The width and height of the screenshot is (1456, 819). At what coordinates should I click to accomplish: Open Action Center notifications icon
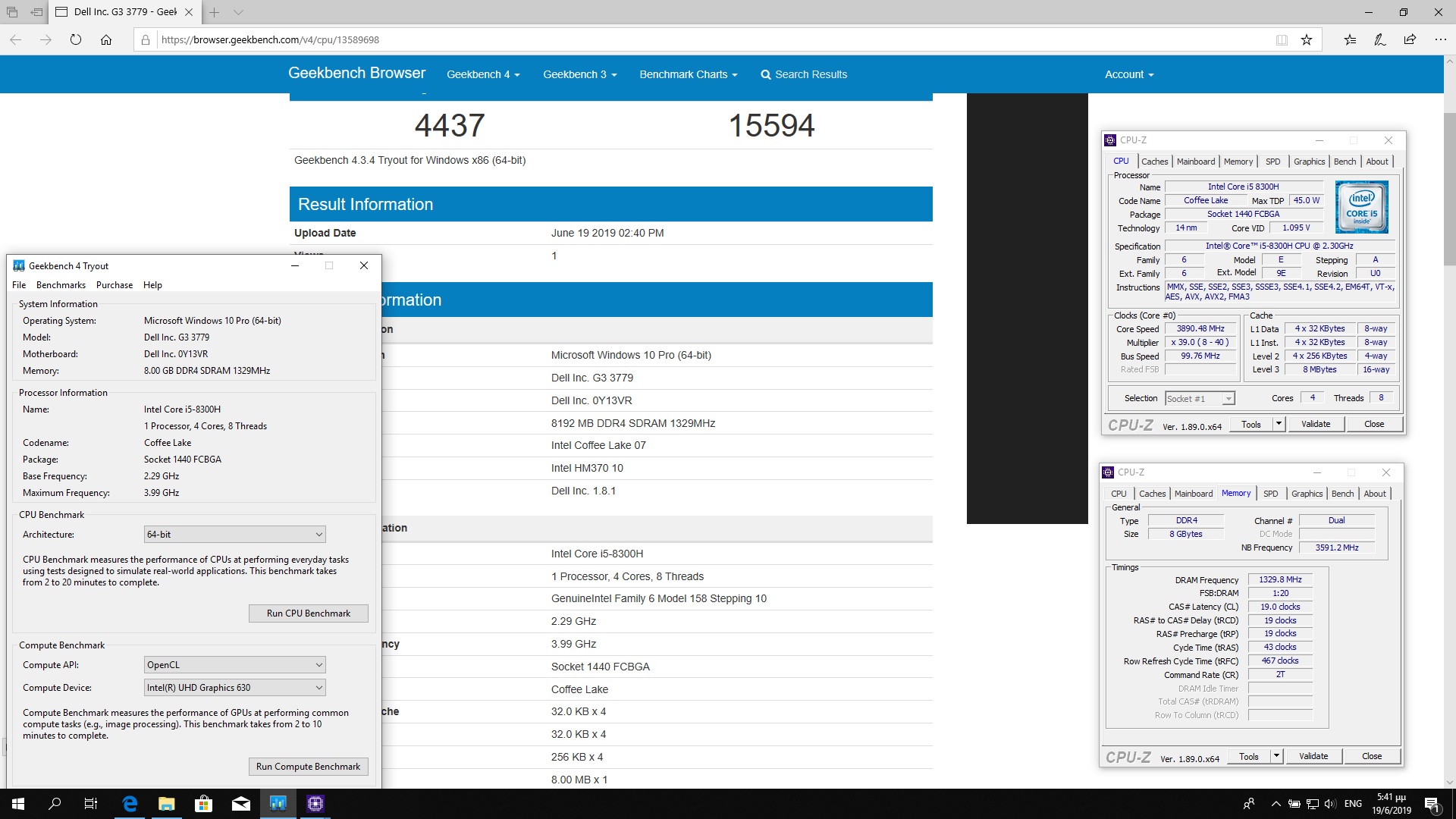[1432, 804]
